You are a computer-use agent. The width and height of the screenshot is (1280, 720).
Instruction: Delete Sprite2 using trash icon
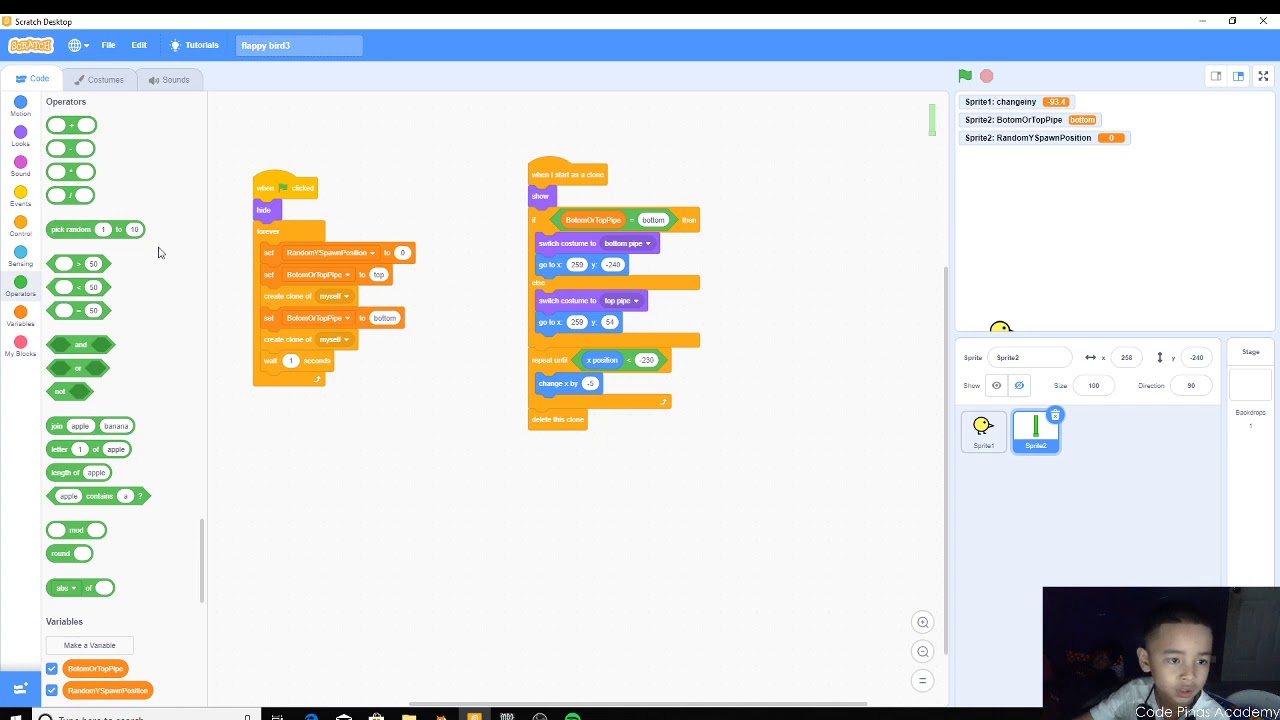pyautogui.click(x=1055, y=415)
